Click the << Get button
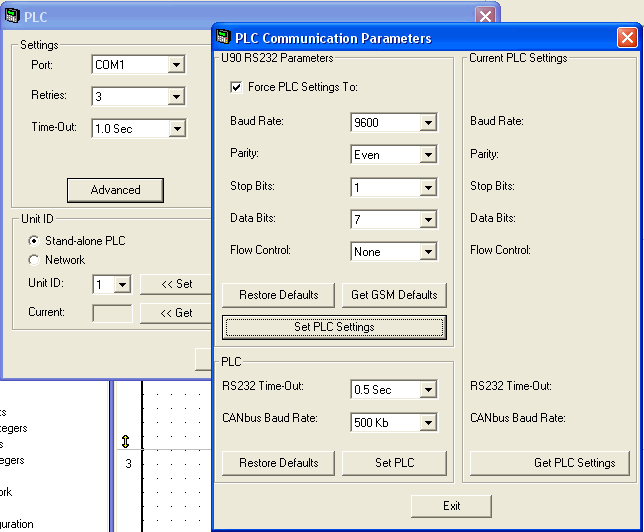The height and width of the screenshot is (532, 644). (x=176, y=313)
